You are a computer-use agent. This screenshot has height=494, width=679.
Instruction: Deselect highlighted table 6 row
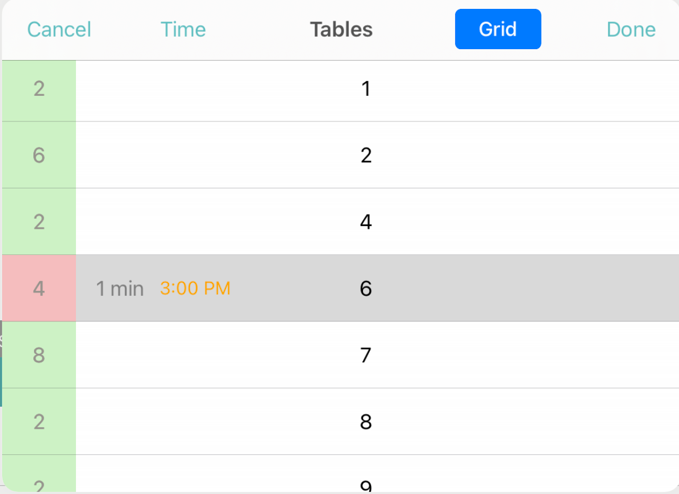click(x=340, y=288)
